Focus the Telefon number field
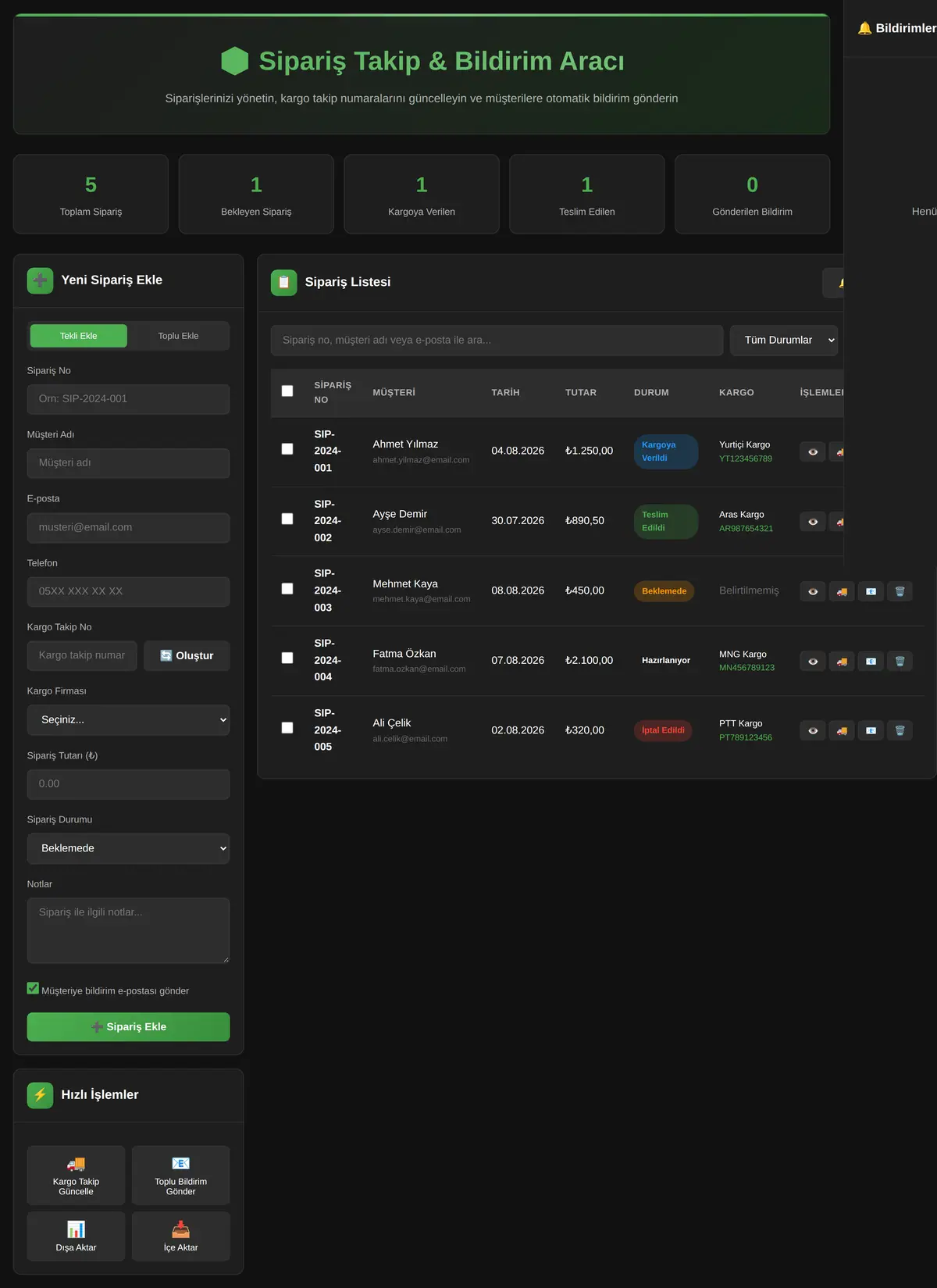Screen dimensions: 937x1288 pos(128,591)
